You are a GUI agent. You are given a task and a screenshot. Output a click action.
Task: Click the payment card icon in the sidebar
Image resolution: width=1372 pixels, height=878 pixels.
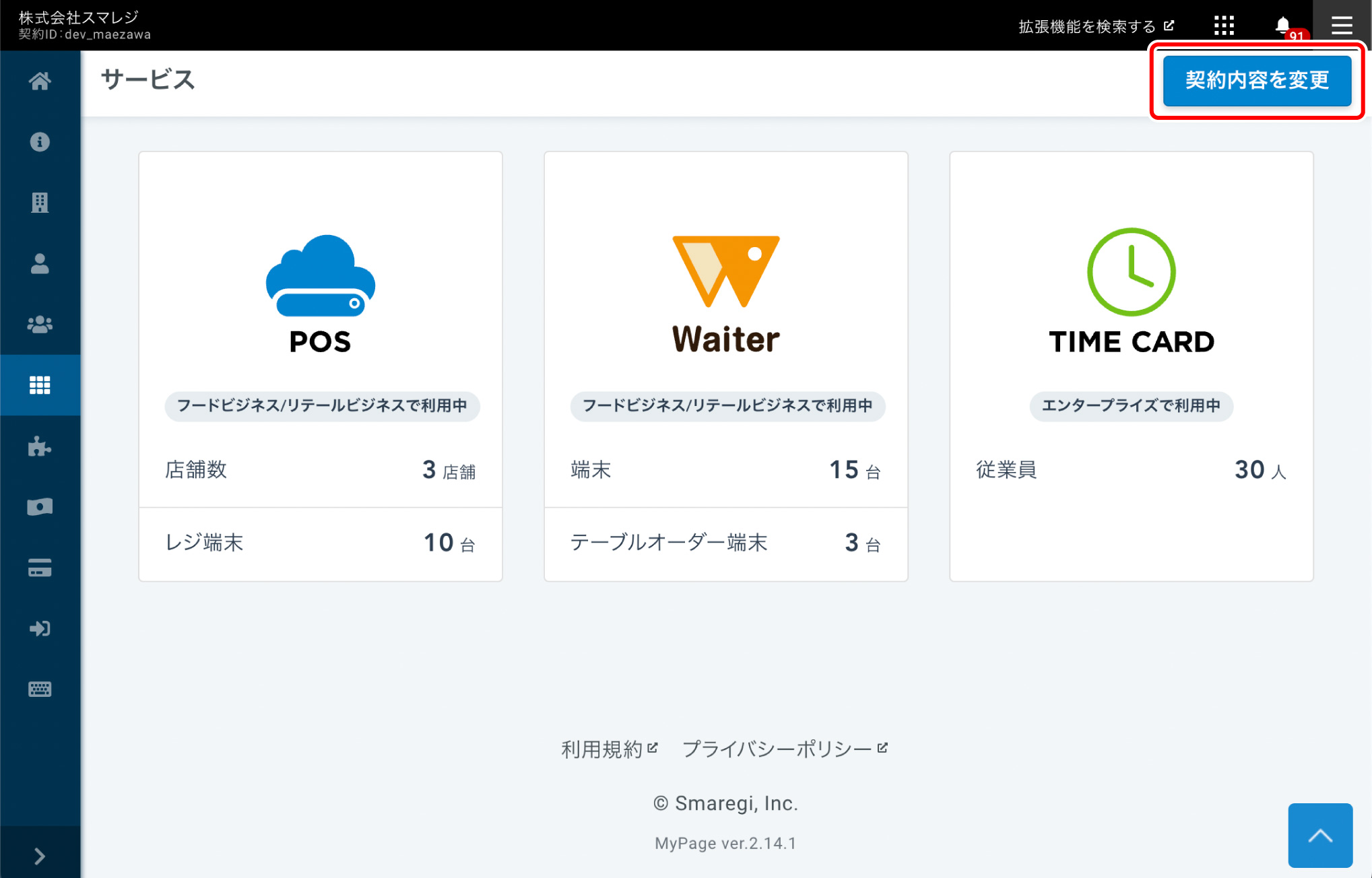coord(40,567)
